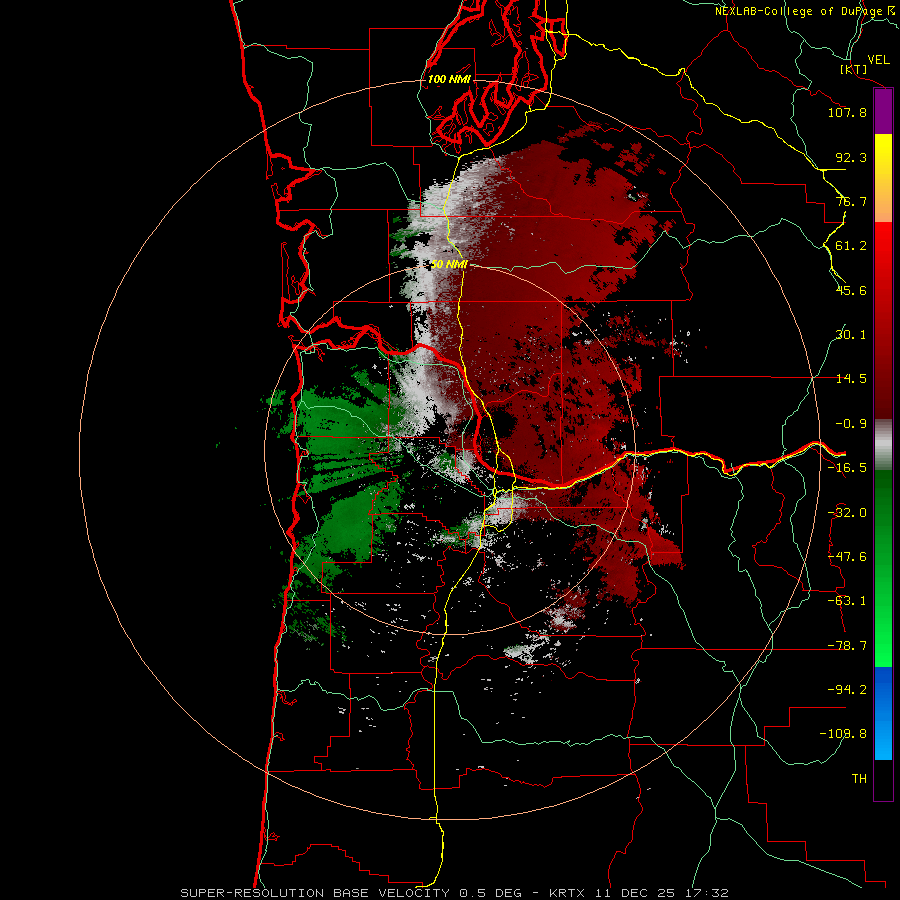Image resolution: width=900 pixels, height=900 pixels.
Task: Click the -63.1 scale value
Action: (847, 601)
